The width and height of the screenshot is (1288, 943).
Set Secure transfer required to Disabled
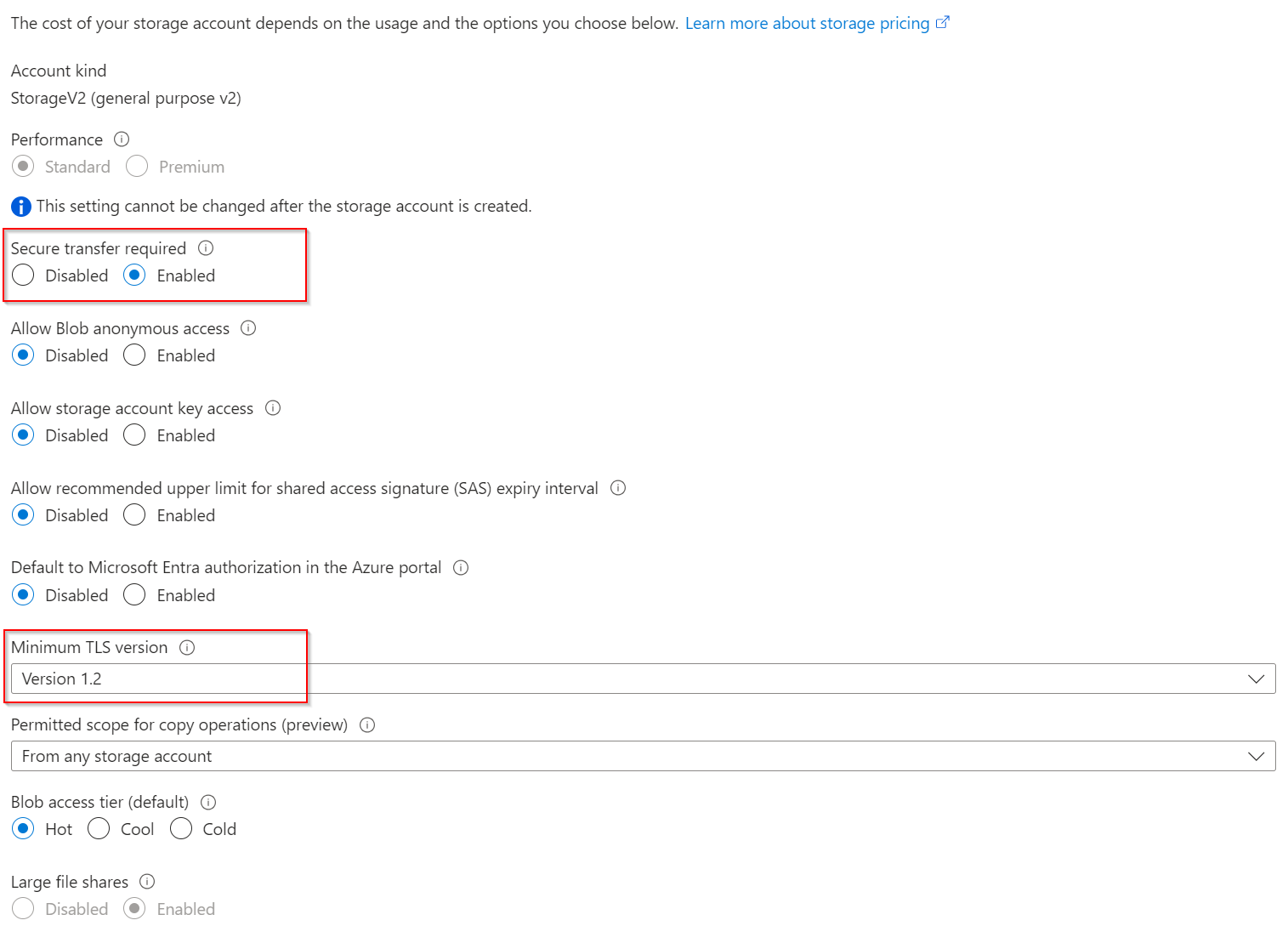pyautogui.click(x=24, y=276)
